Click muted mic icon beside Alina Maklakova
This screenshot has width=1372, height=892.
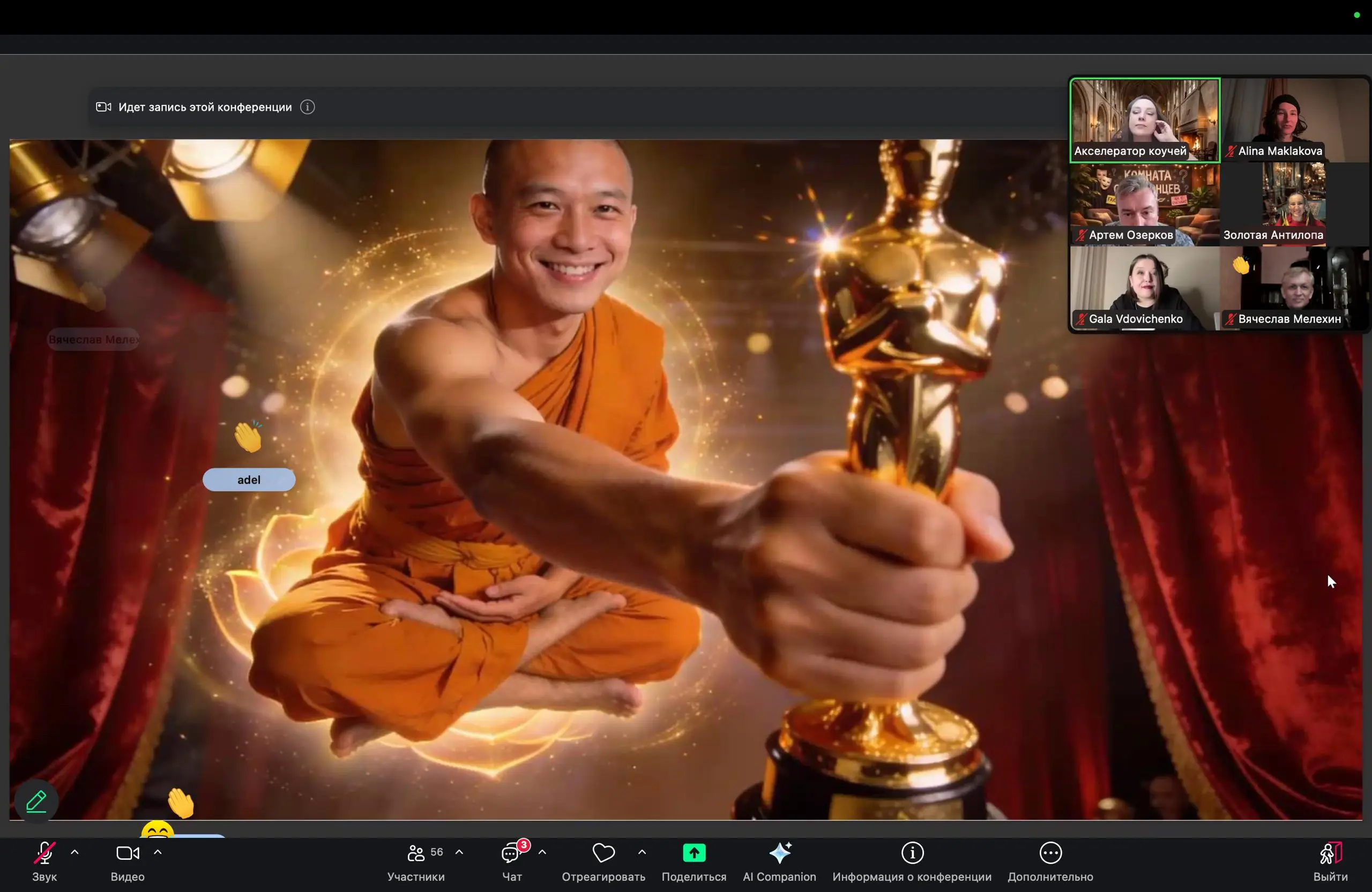pyautogui.click(x=1231, y=152)
